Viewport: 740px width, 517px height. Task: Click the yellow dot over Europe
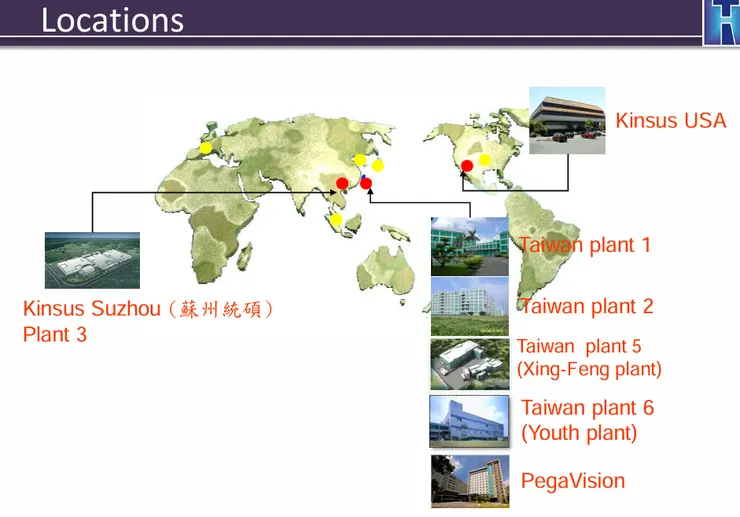pyautogui.click(x=206, y=148)
